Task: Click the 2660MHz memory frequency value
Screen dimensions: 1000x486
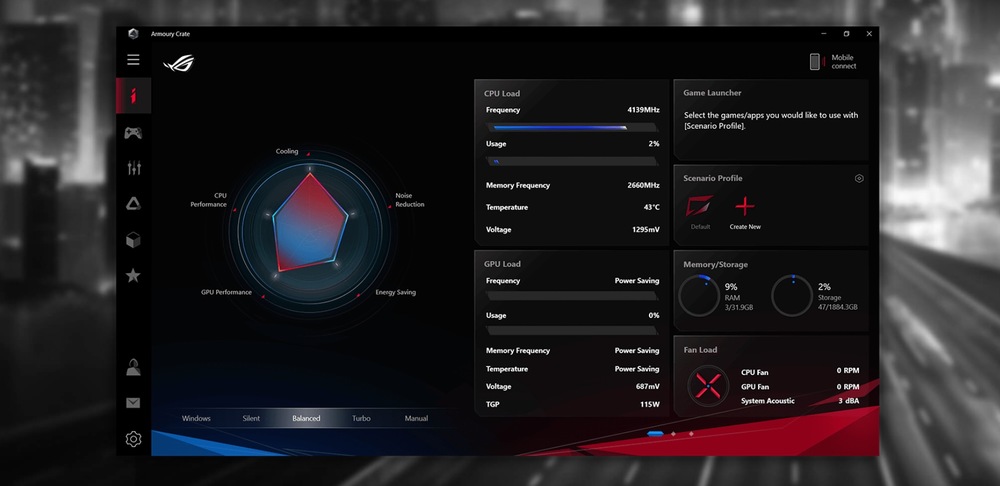Action: click(x=643, y=186)
